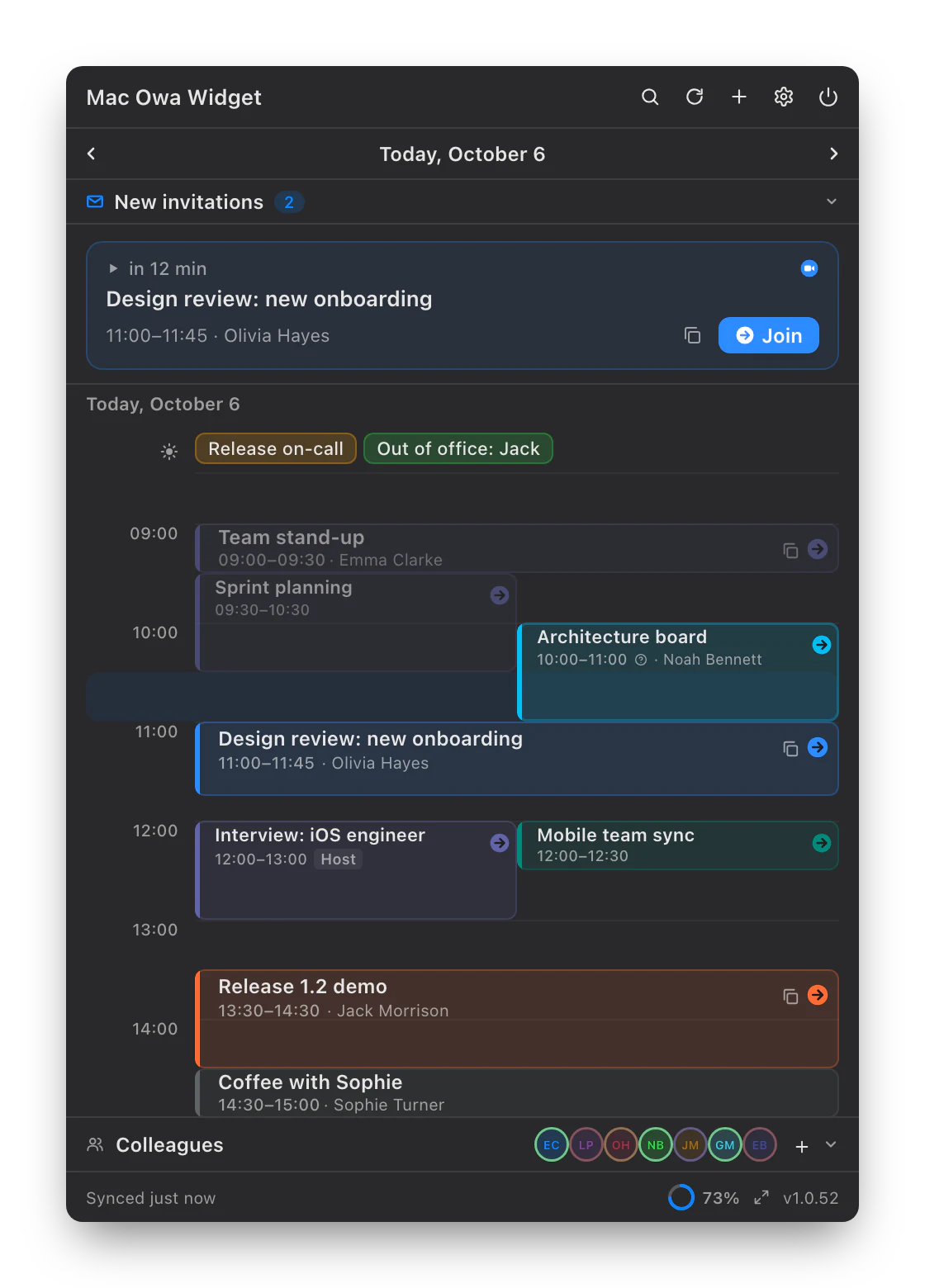The height and width of the screenshot is (1288, 925).
Task: Open the Out of office: Jack chip
Action: (x=458, y=448)
